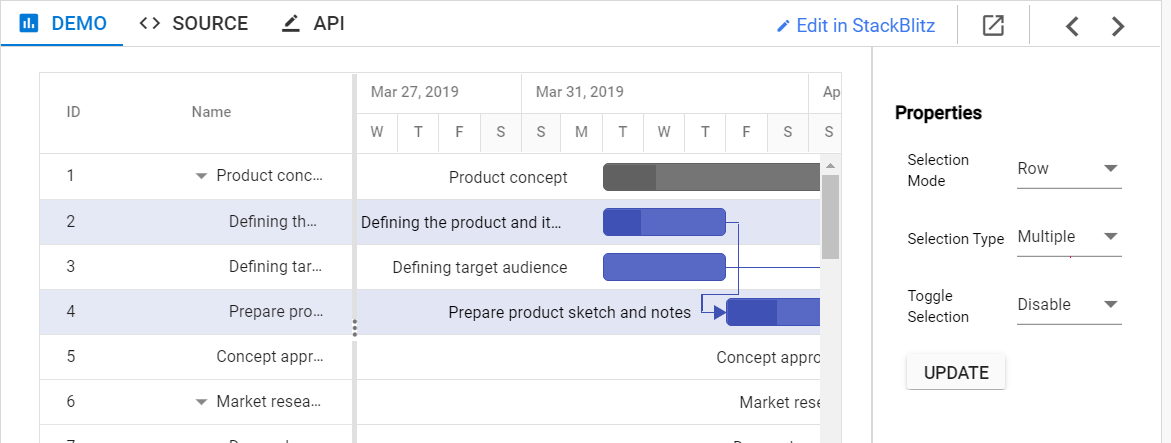Open the SOURCE tab
Viewport: 1171px width, 443px height.
(x=194, y=23)
